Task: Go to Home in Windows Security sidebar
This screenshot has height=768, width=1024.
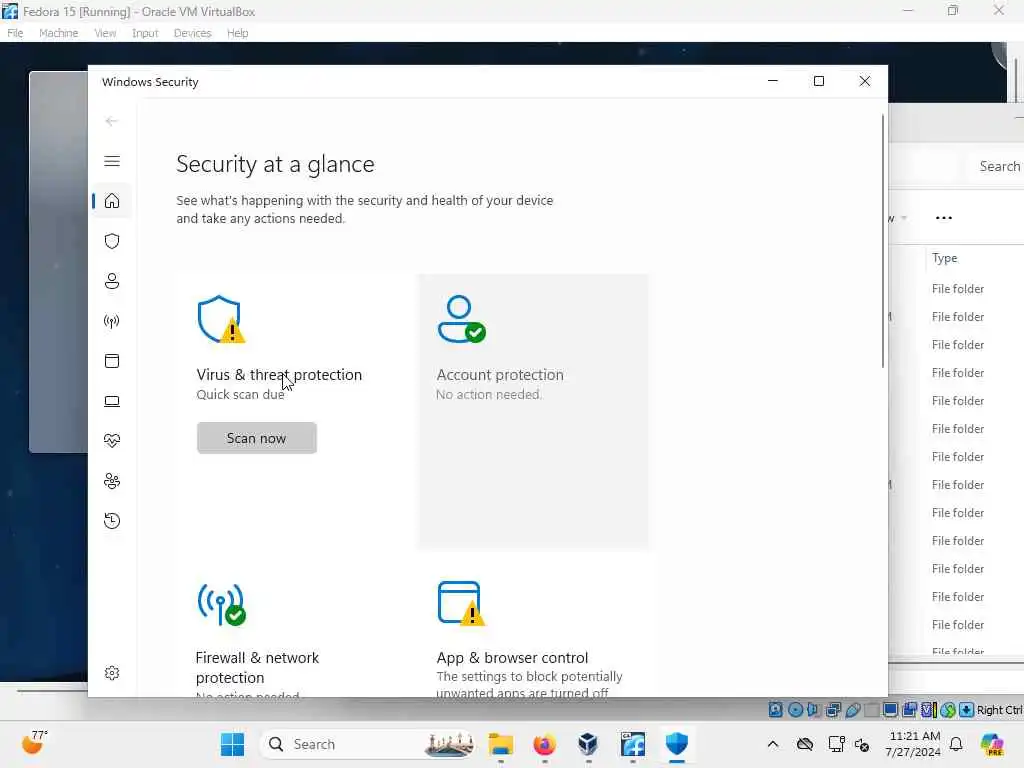Action: pyautogui.click(x=112, y=200)
